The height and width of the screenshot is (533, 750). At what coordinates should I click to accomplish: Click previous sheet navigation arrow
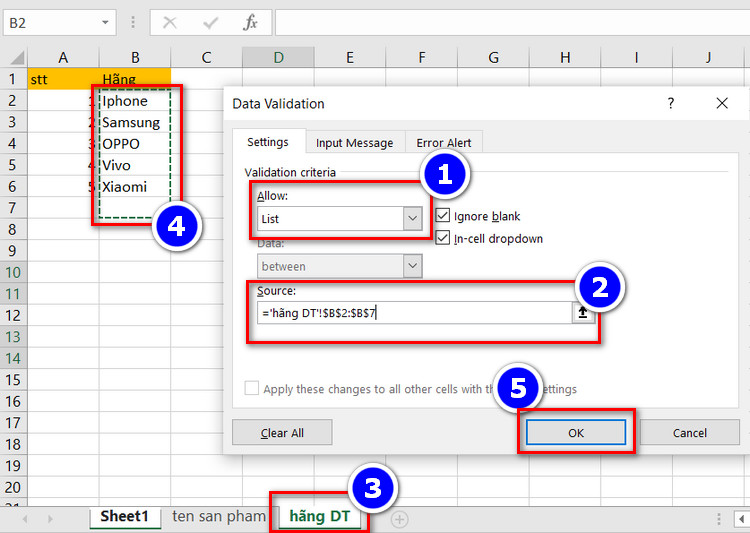[25, 519]
